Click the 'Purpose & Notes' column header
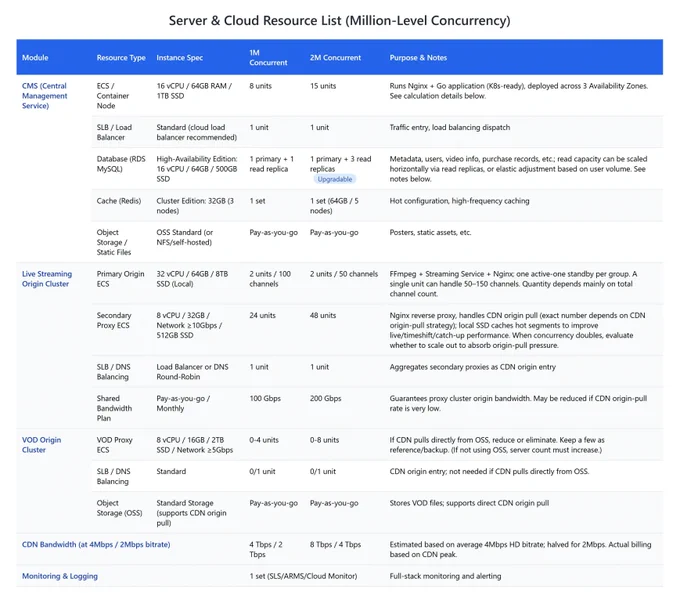The width and height of the screenshot is (680, 593). pyautogui.click(x=418, y=58)
